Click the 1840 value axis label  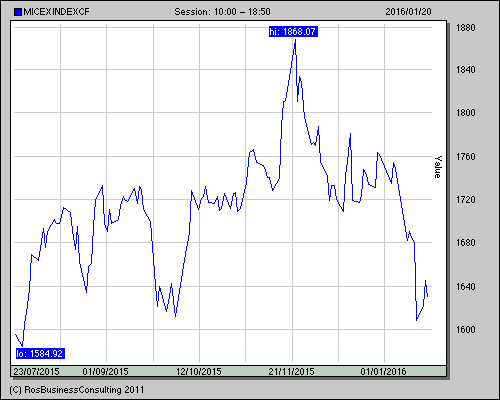tap(466, 70)
